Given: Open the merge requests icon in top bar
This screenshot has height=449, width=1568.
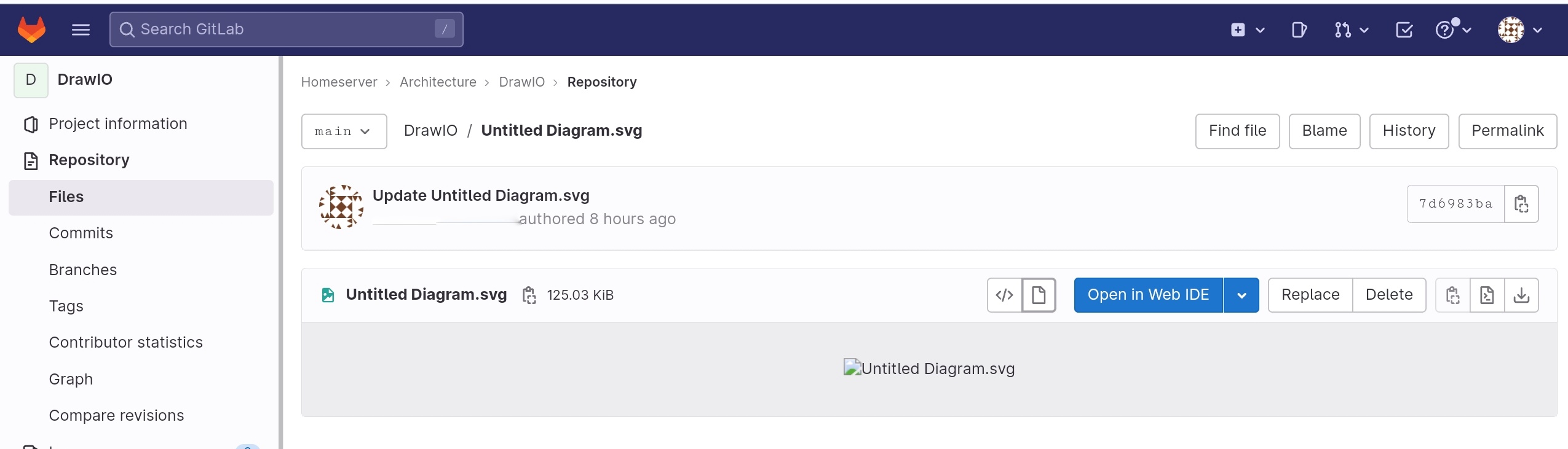Looking at the screenshot, I should [1344, 29].
